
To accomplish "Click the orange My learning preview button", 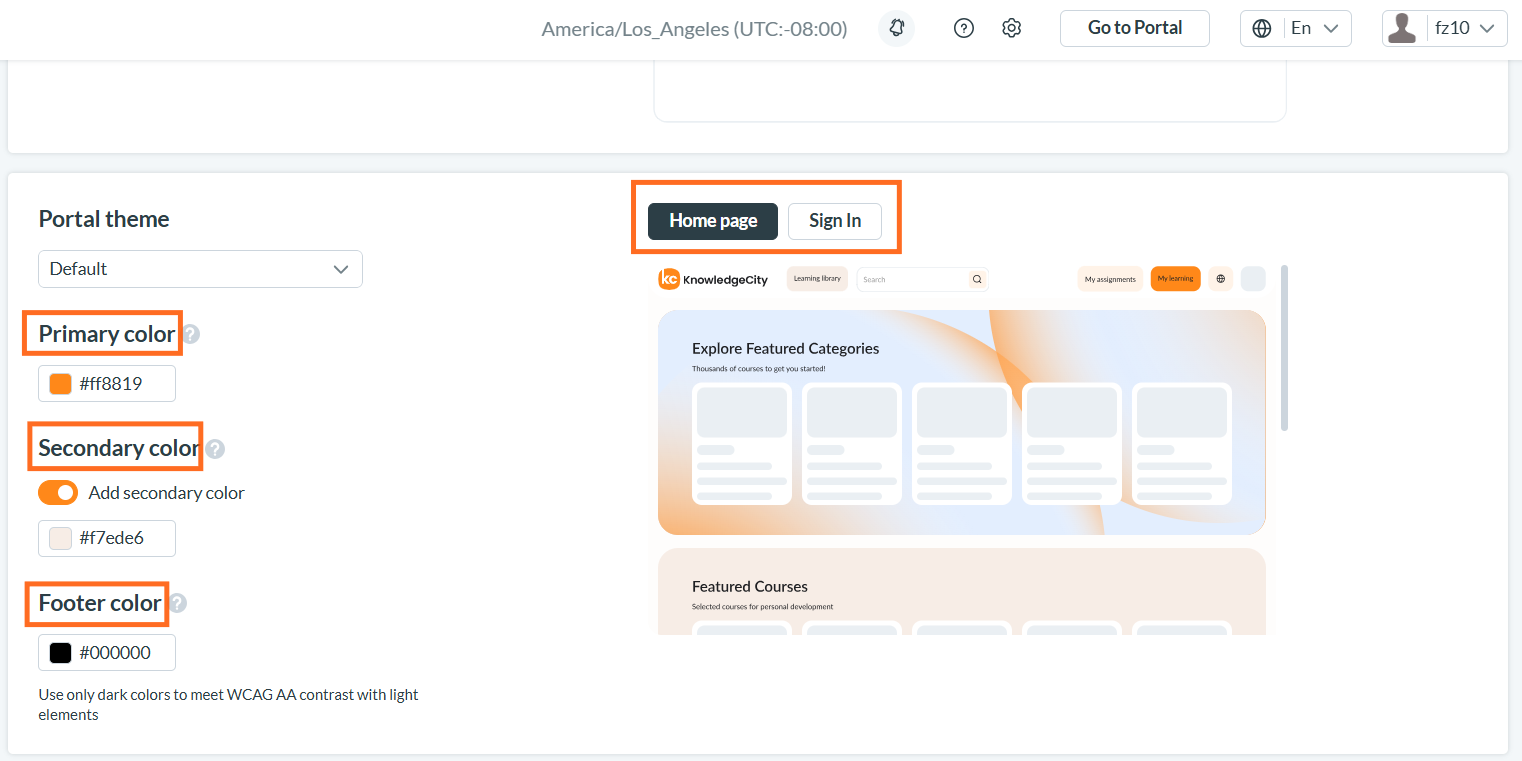I will pos(1175,279).
